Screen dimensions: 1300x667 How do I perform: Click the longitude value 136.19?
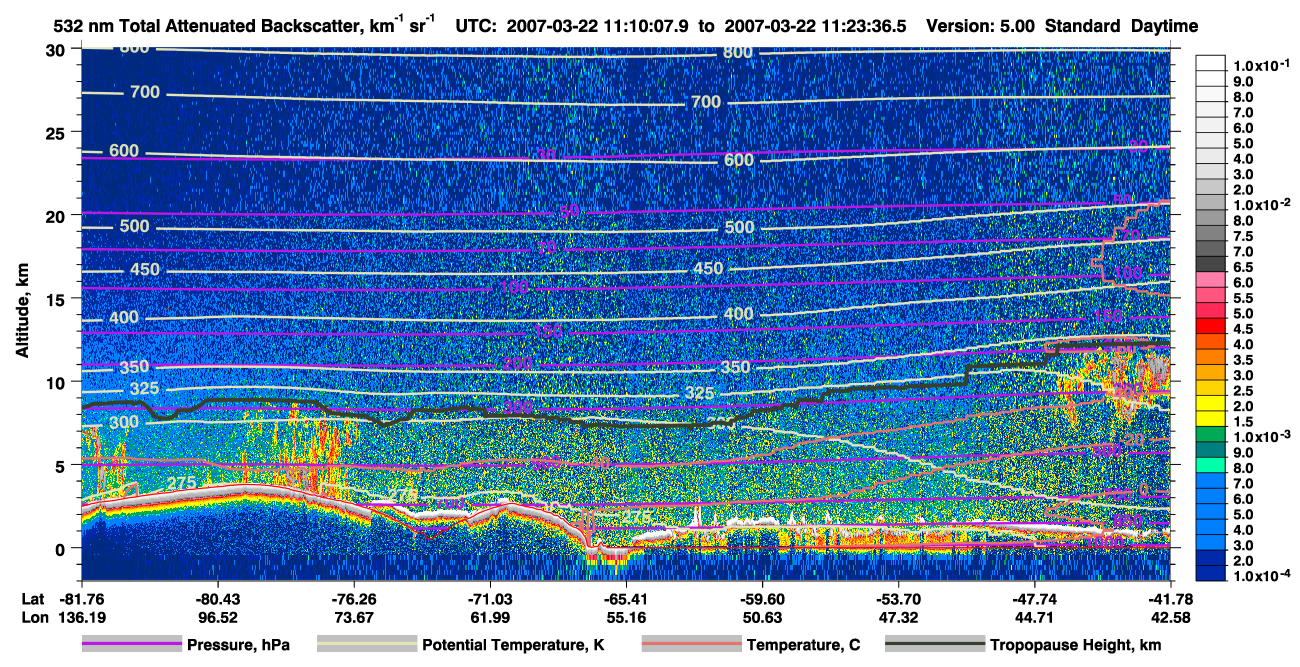(81, 617)
